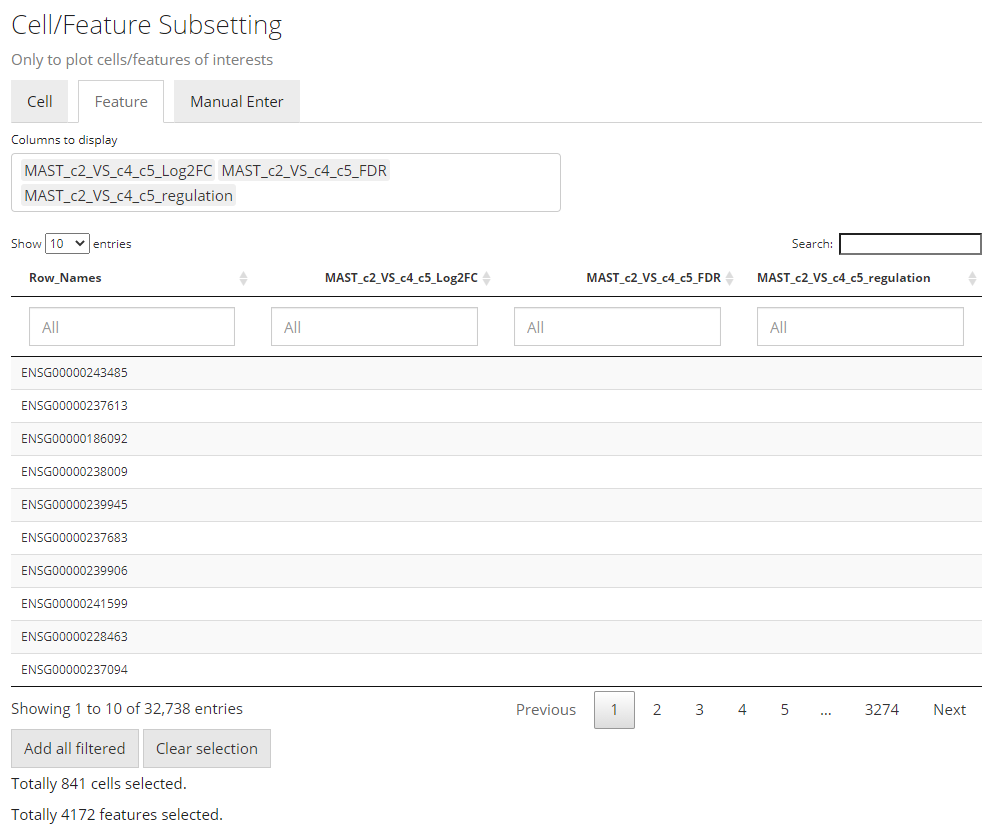Viewport: 994px width, 837px height.
Task: Navigate to page 2 of the table
Action: tap(657, 710)
